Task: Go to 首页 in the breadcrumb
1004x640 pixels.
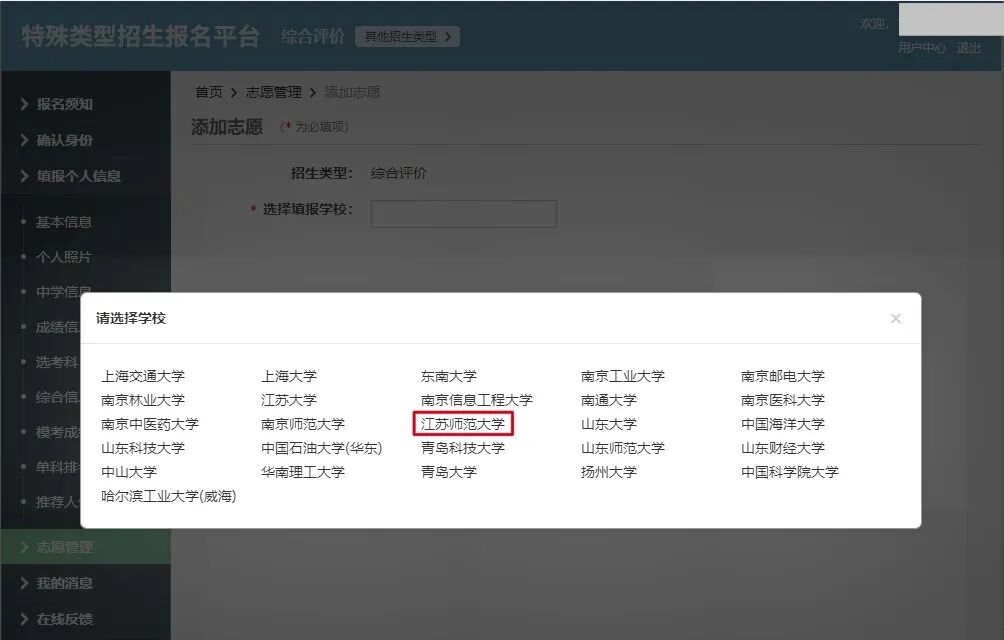Action: 209,92
